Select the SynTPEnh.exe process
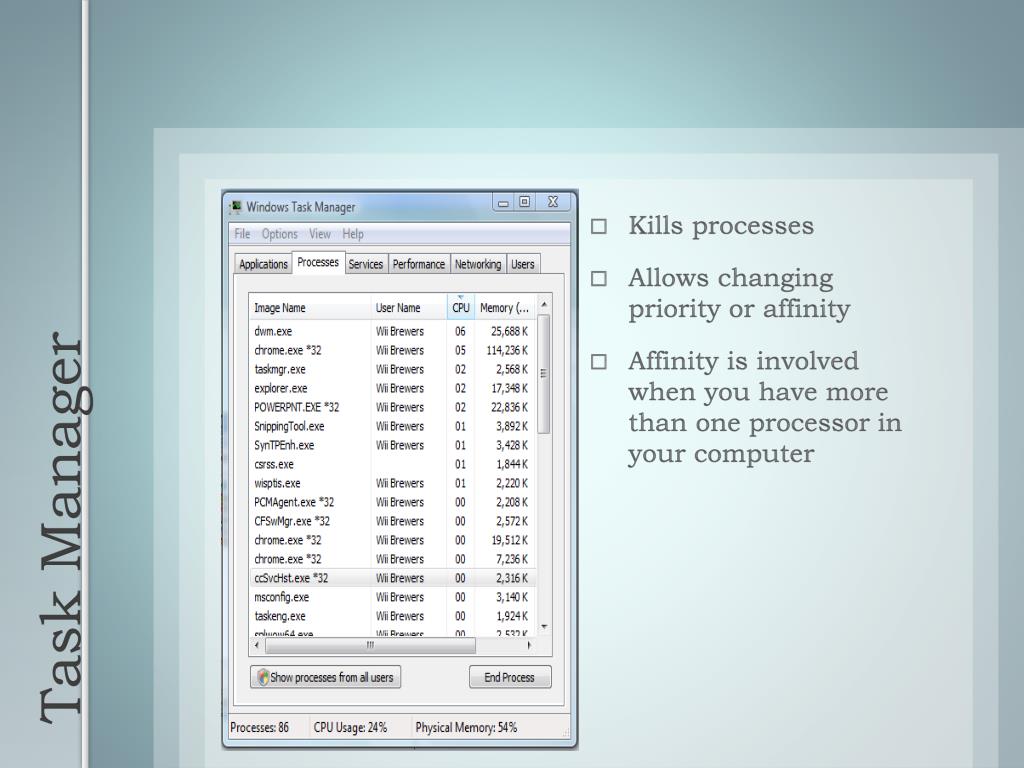Viewport: 1024px width, 768px height. tap(392, 445)
